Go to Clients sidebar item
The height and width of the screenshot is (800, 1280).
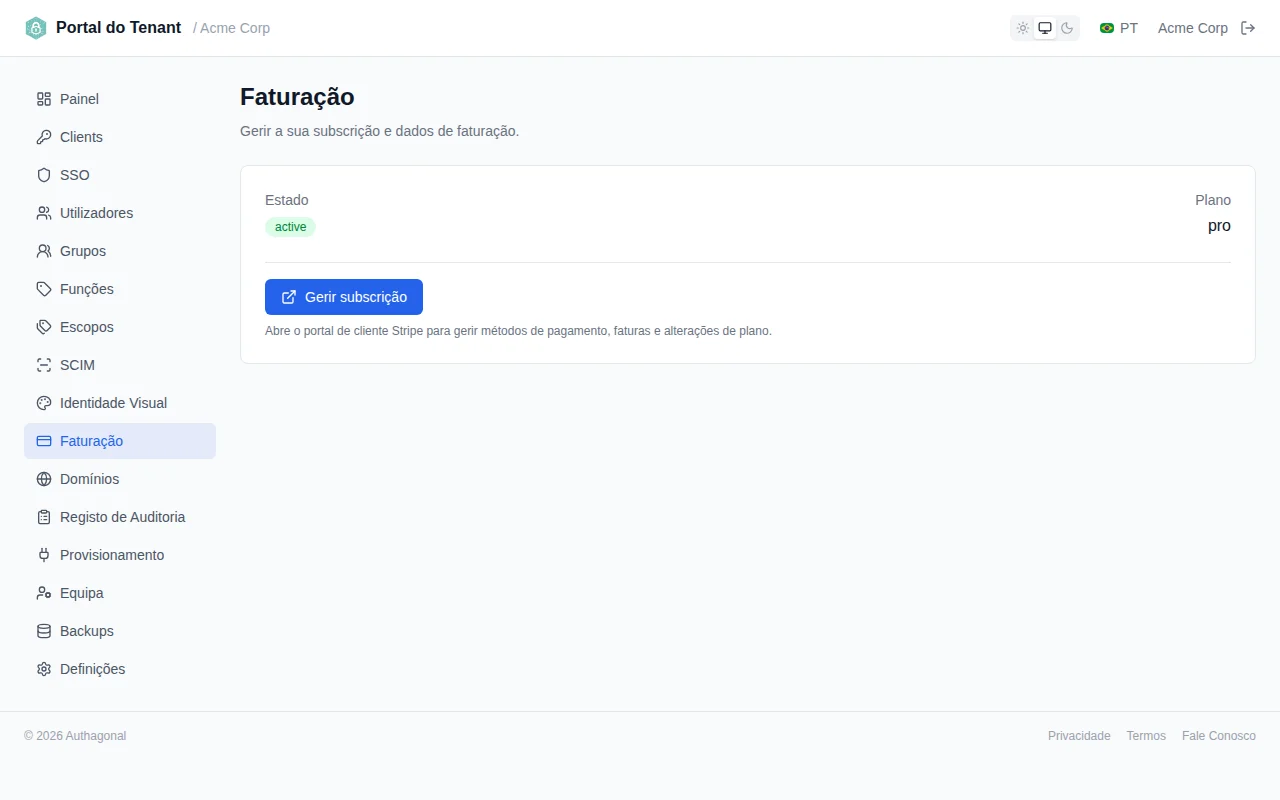tap(120, 137)
